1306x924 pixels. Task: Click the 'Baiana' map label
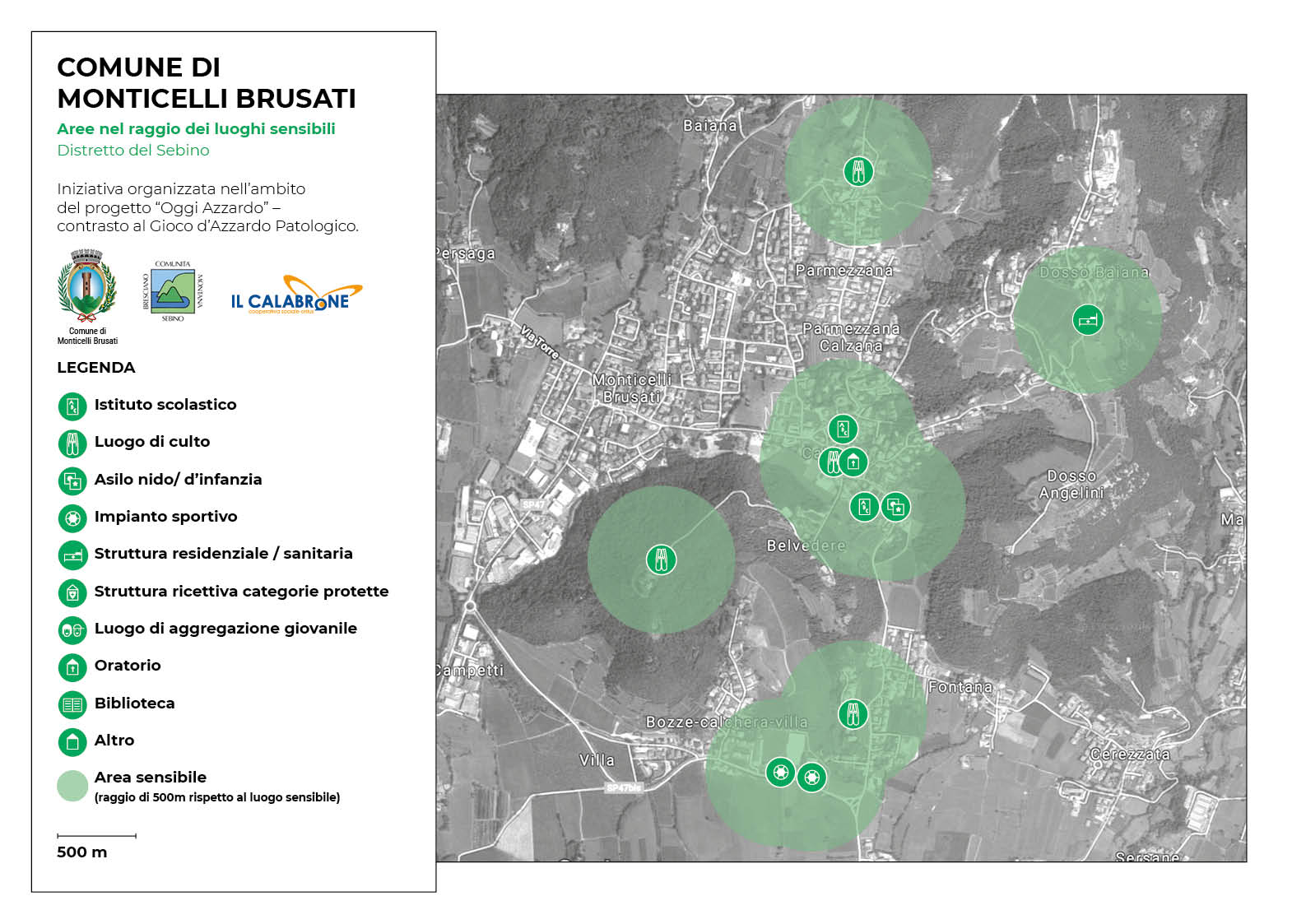[709, 126]
